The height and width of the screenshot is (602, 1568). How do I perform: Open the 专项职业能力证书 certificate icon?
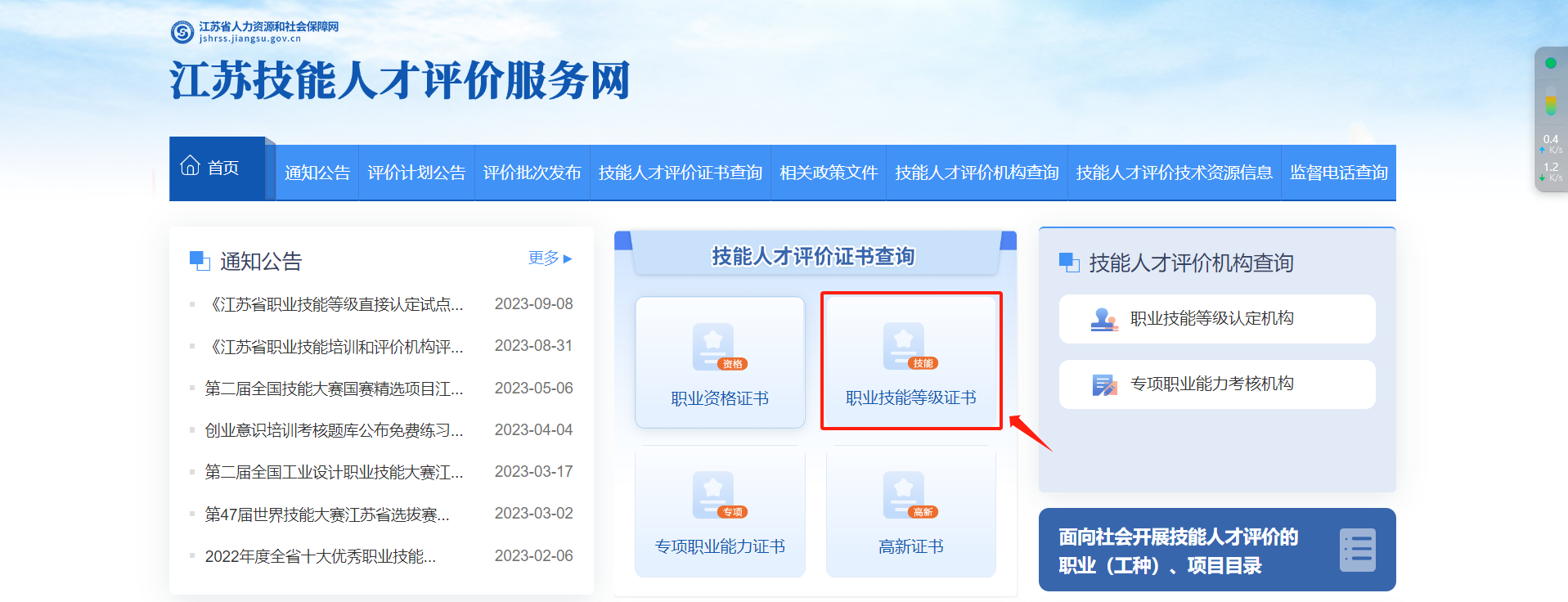[713, 495]
